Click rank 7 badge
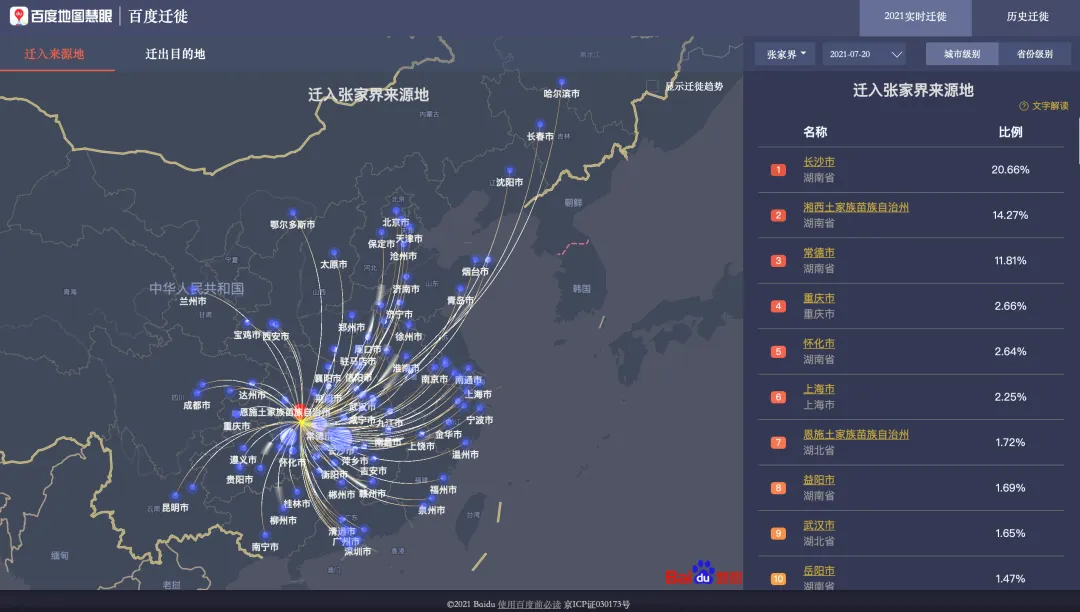1080x612 pixels. pyautogui.click(x=778, y=443)
